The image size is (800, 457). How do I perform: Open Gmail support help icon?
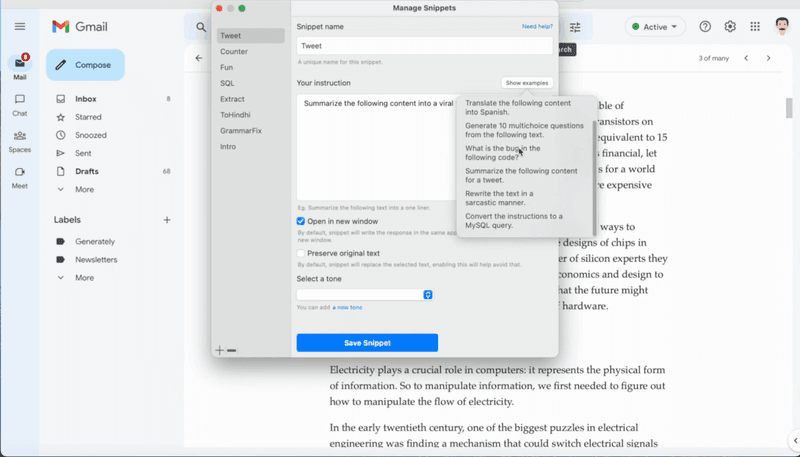(x=705, y=27)
